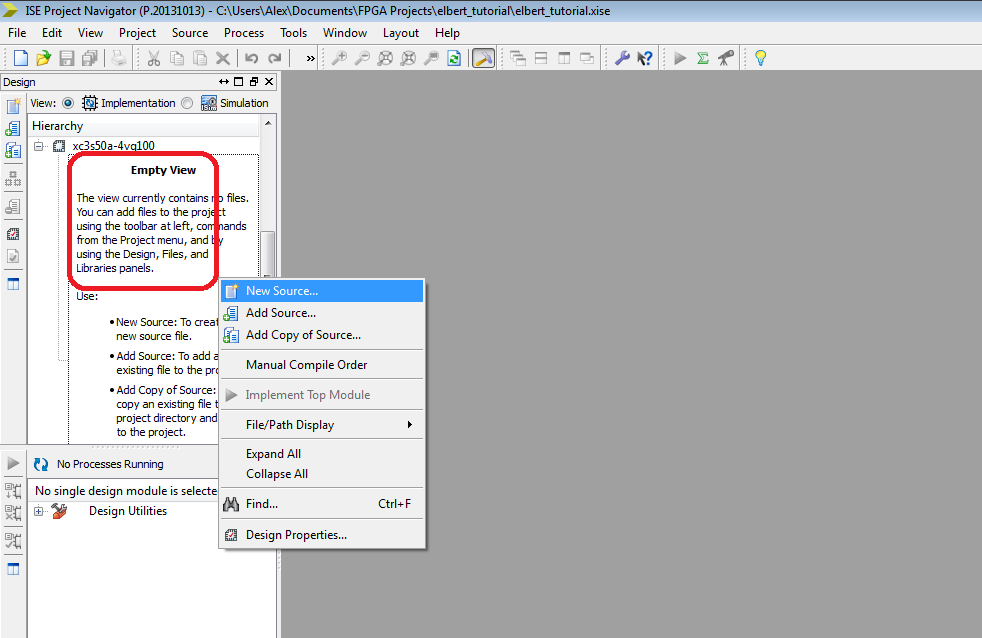Open the File menu
982x638 pixels.
17,33
